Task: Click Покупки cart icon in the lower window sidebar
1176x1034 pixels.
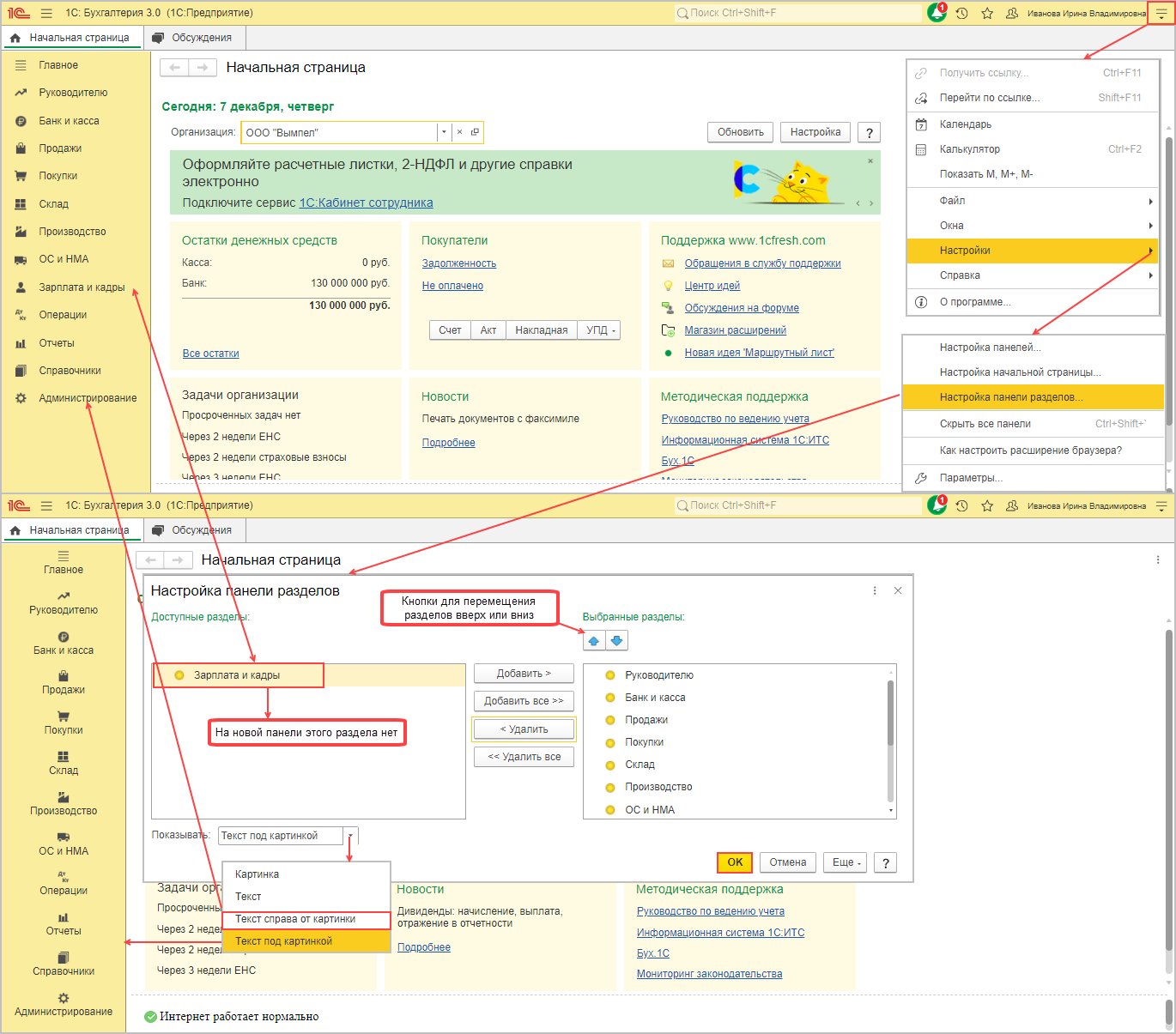Action: coord(64,717)
